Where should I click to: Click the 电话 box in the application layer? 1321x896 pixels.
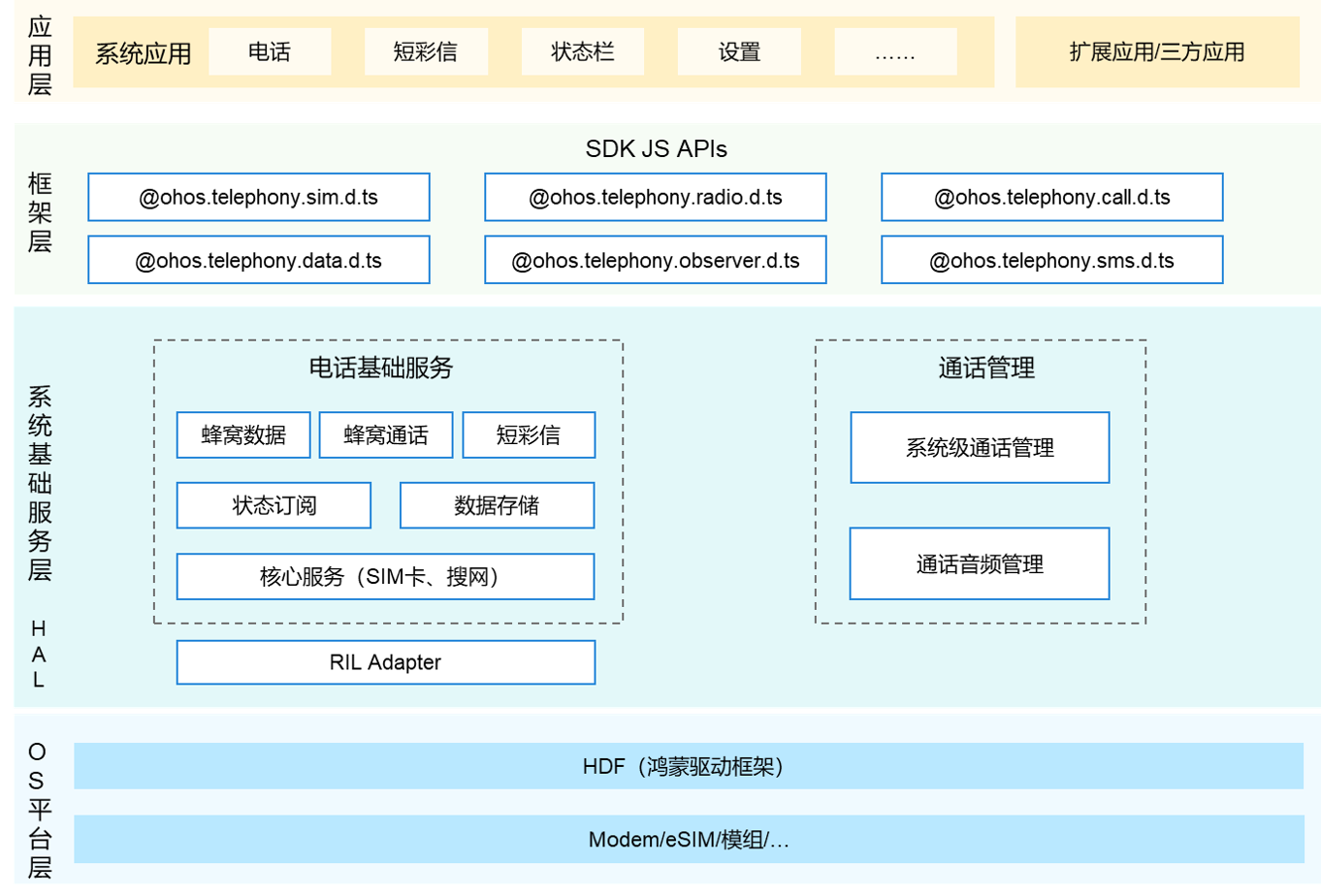[x=270, y=52]
